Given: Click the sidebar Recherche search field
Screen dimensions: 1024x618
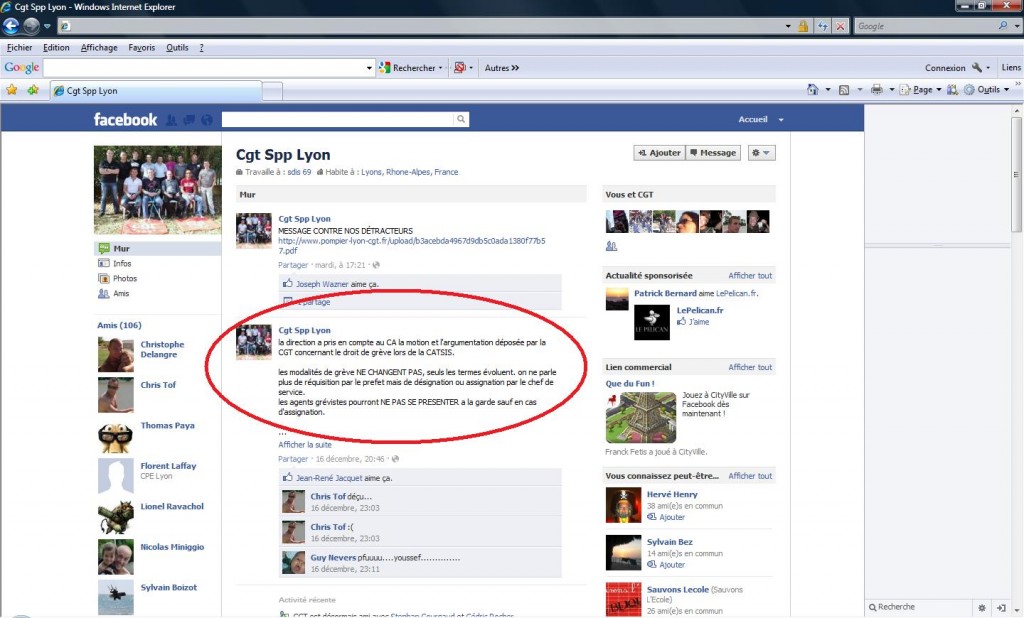Looking at the screenshot, I should point(920,607).
